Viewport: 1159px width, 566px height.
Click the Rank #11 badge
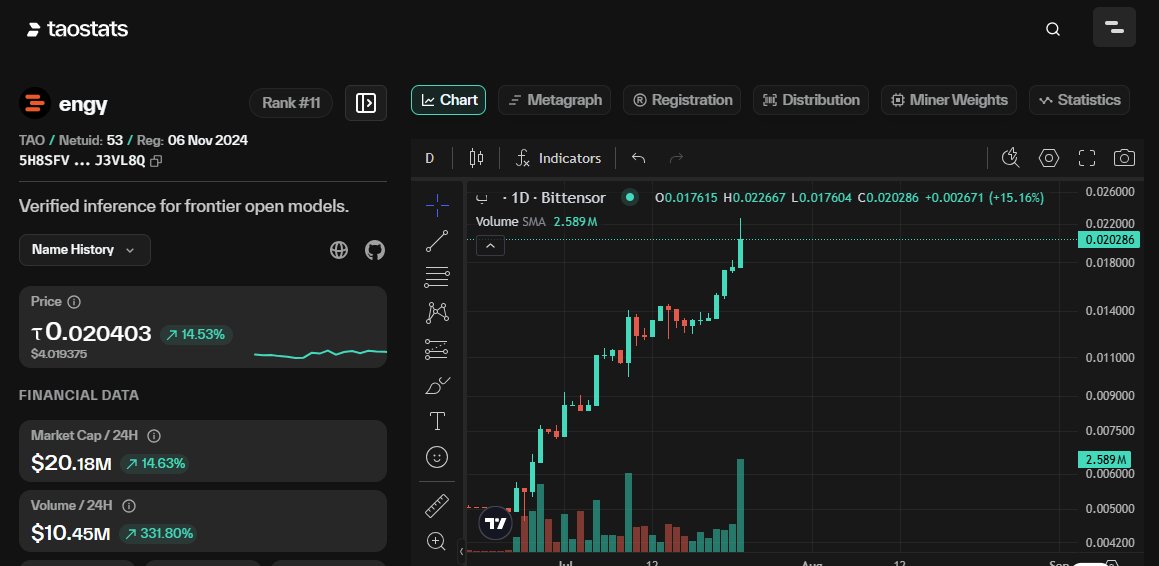pos(291,103)
